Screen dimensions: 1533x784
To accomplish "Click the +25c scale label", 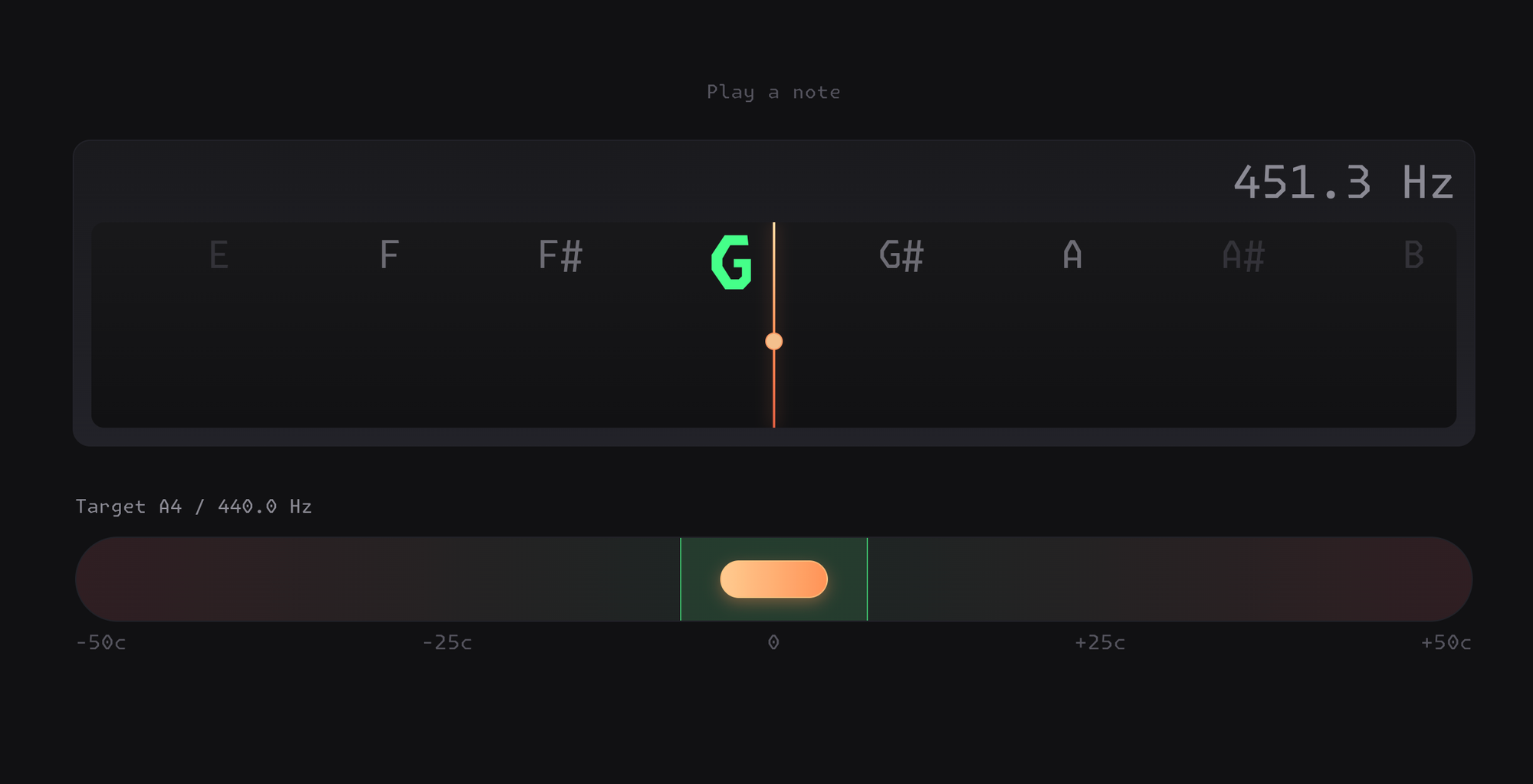I will 1100,642.
